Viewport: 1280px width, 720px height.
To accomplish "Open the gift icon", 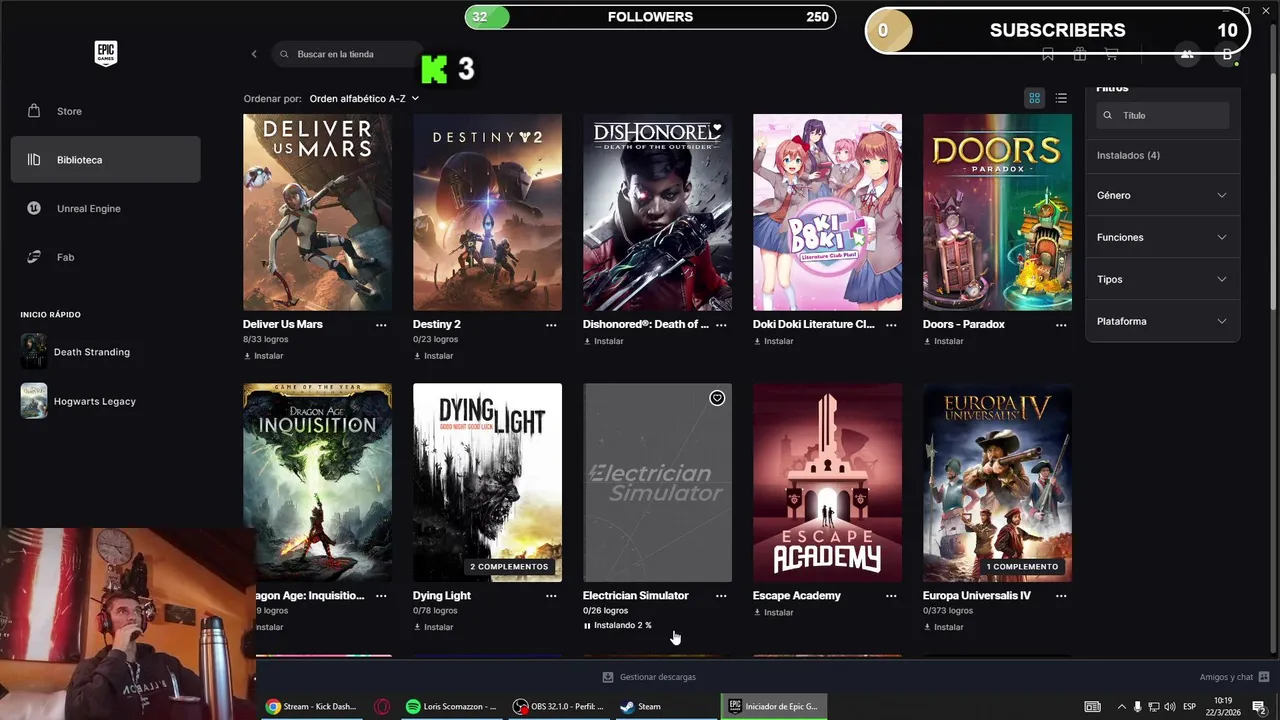I will coord(1080,55).
